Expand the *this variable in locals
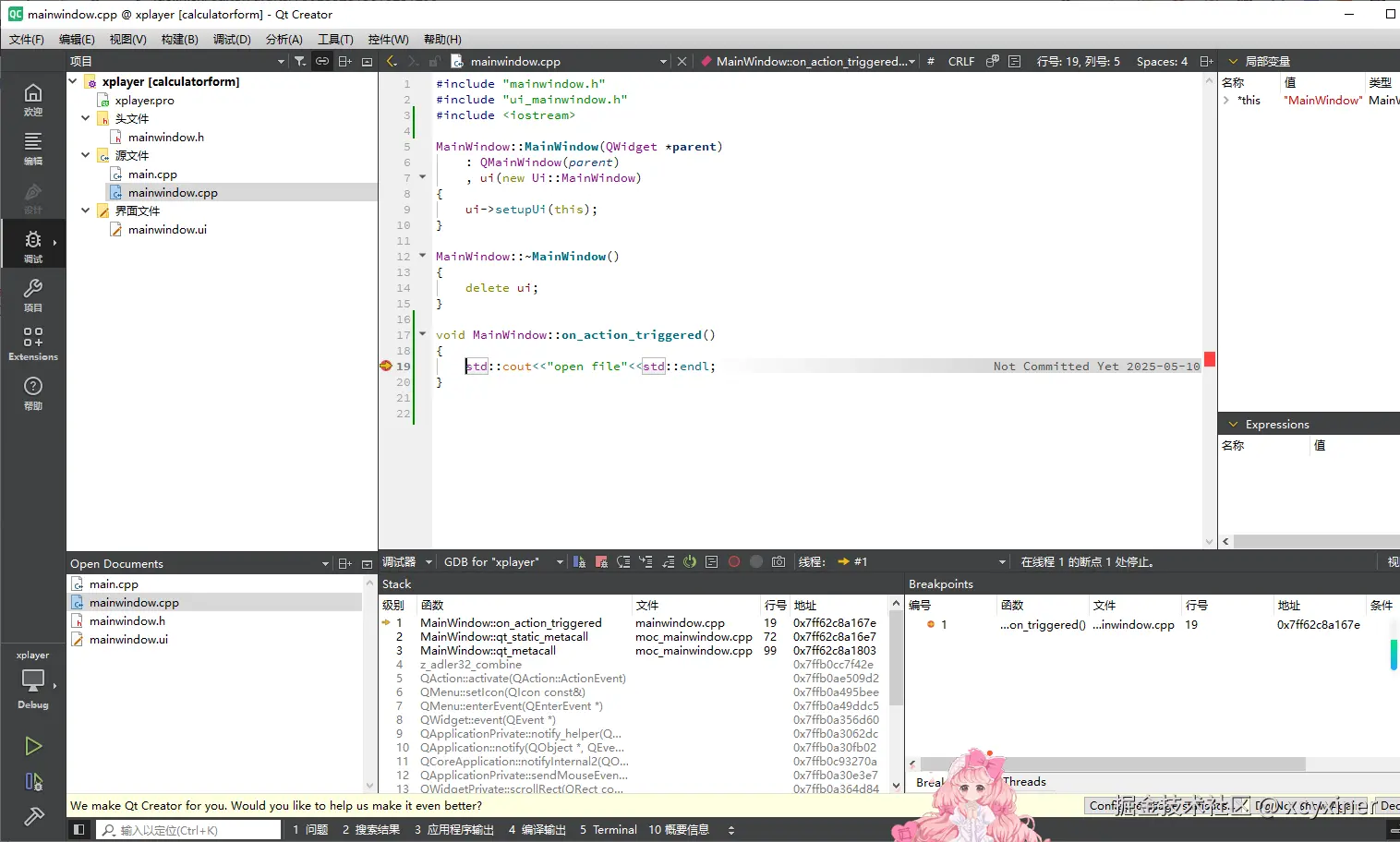The image size is (1400, 842). coord(1226,101)
